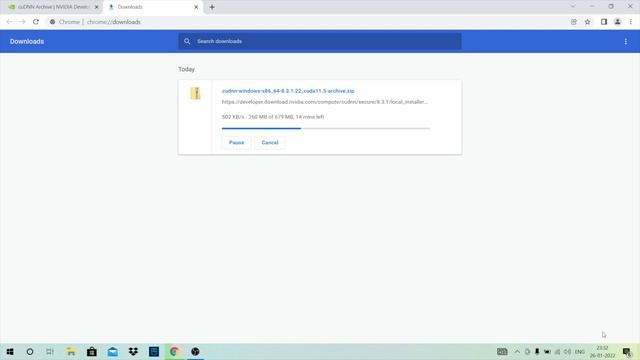
Task: Open the taskbar clock and date
Action: (x=602, y=351)
